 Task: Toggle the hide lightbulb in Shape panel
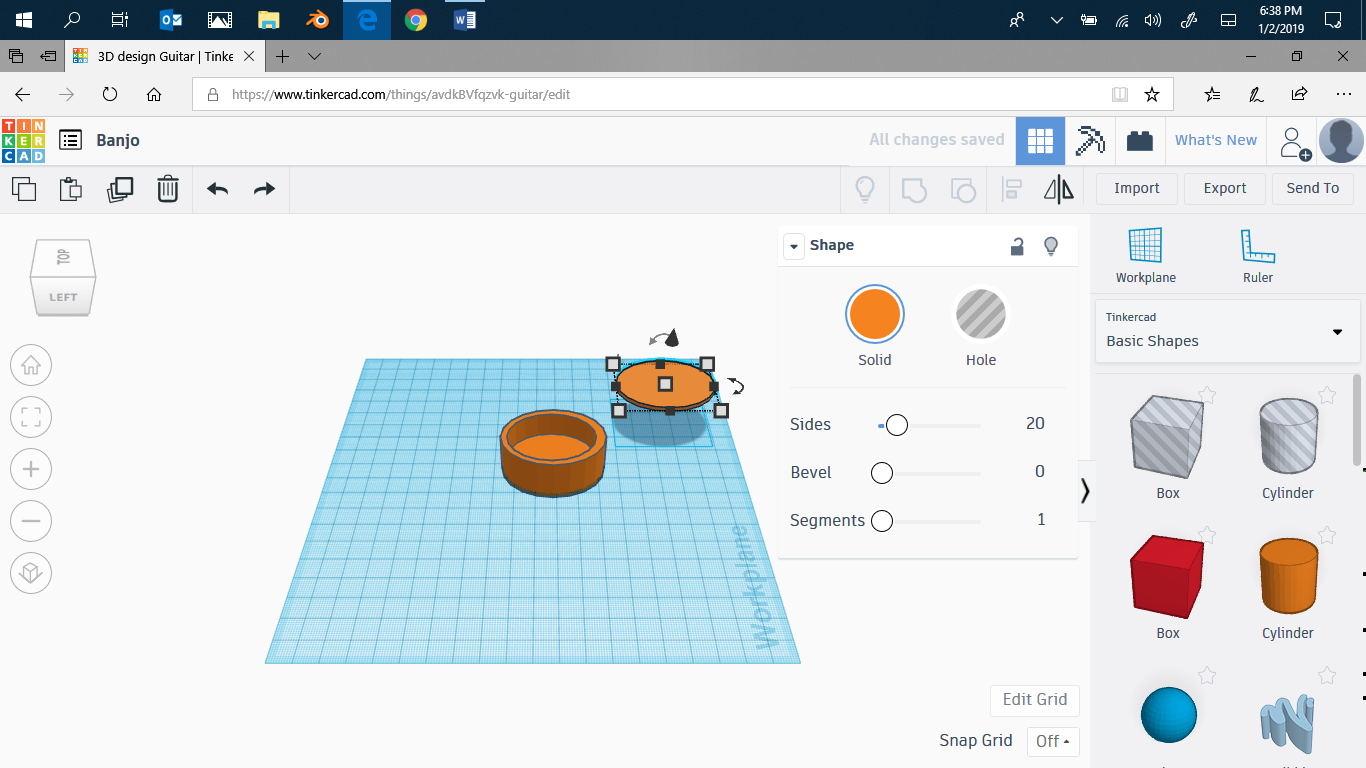(1051, 246)
